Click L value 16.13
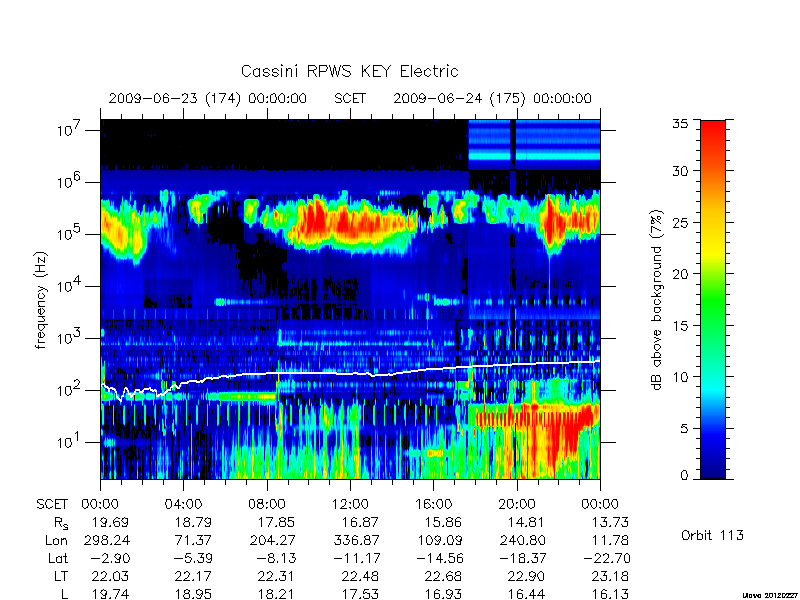This screenshot has width=800, height=600. [610, 594]
